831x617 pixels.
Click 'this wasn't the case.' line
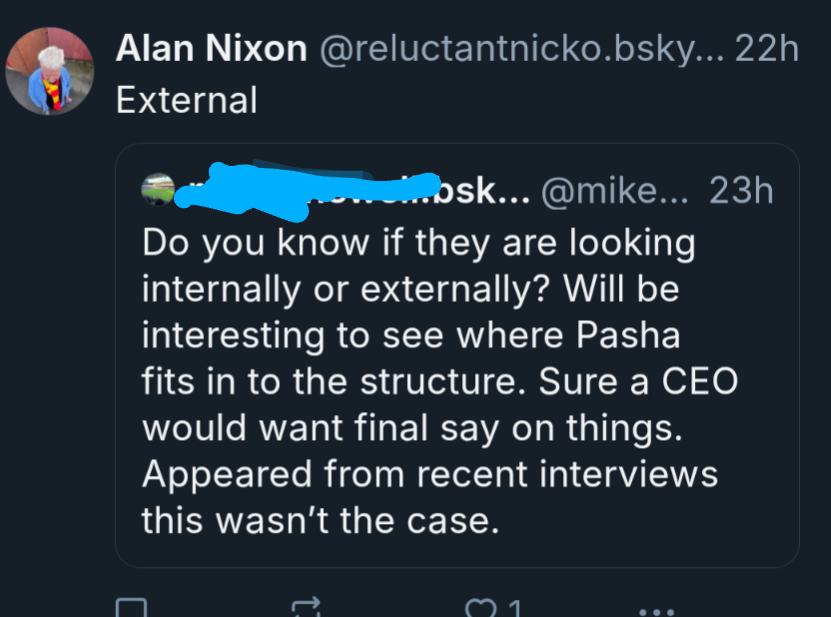click(x=320, y=521)
